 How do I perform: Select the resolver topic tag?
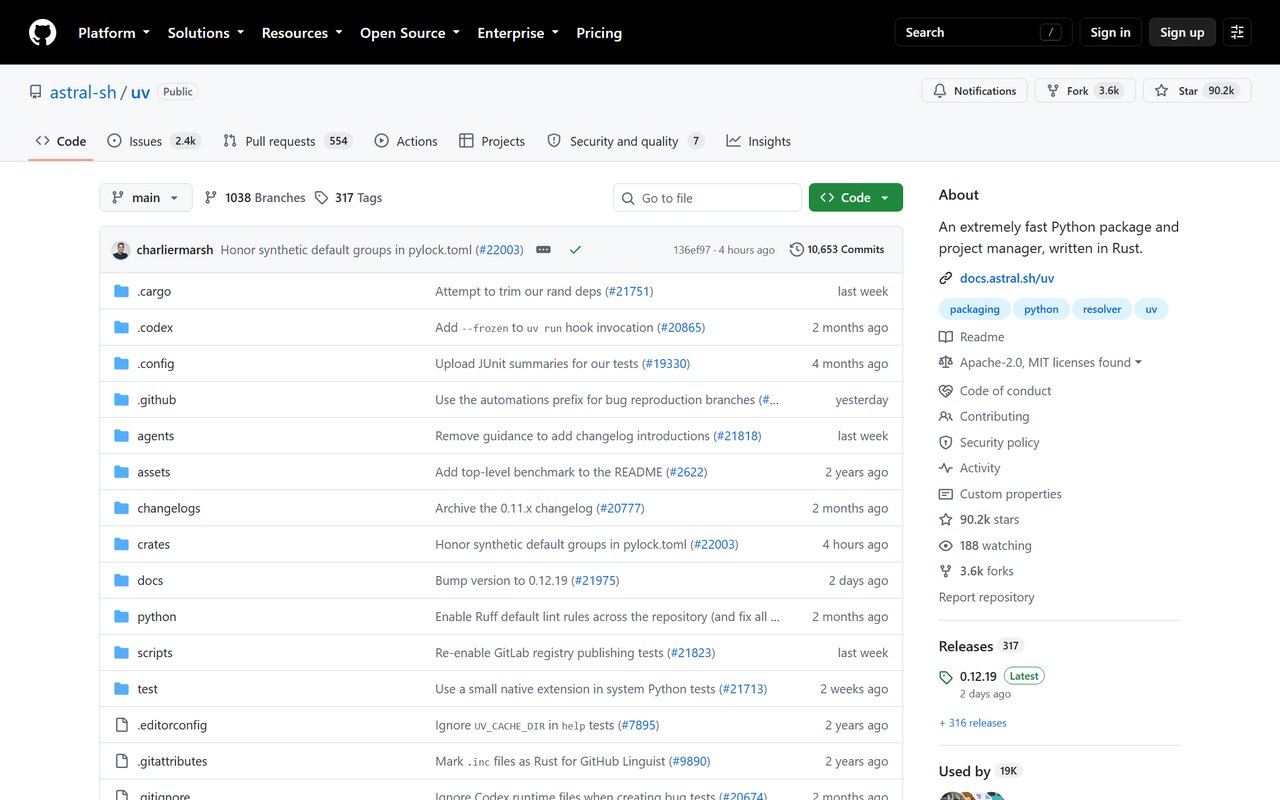[x=1102, y=309]
